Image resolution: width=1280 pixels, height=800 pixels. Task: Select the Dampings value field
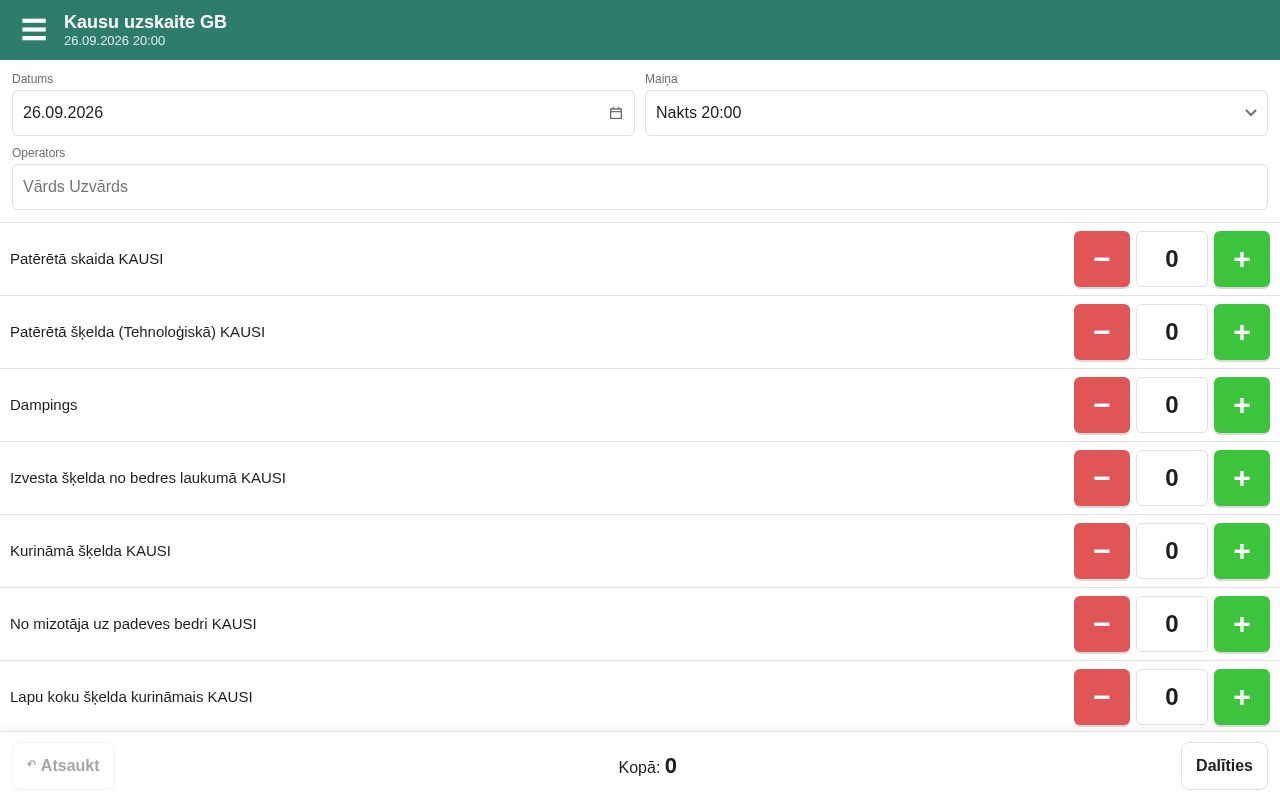(x=1172, y=405)
